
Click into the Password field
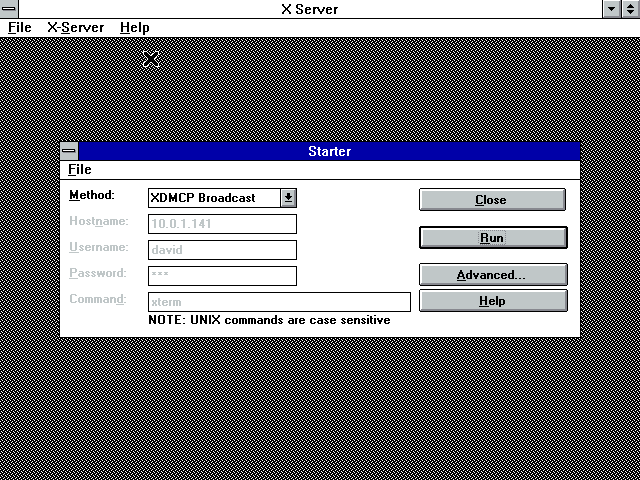pos(222,276)
